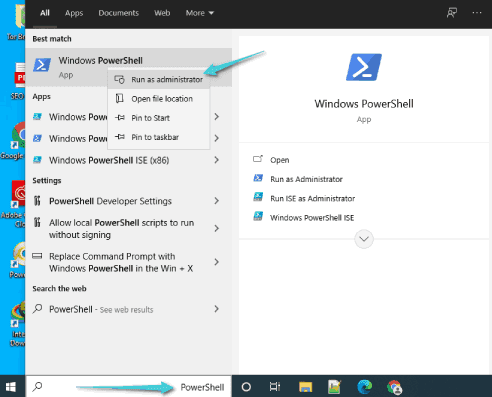Choose Pin to Start in the context menu
This screenshot has width=492, height=397.
pos(159,118)
